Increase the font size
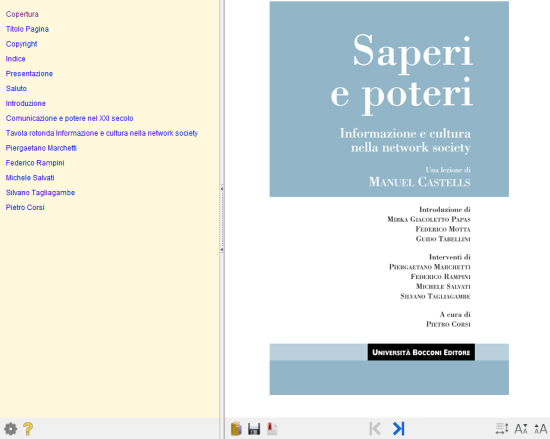 [x=541, y=428]
